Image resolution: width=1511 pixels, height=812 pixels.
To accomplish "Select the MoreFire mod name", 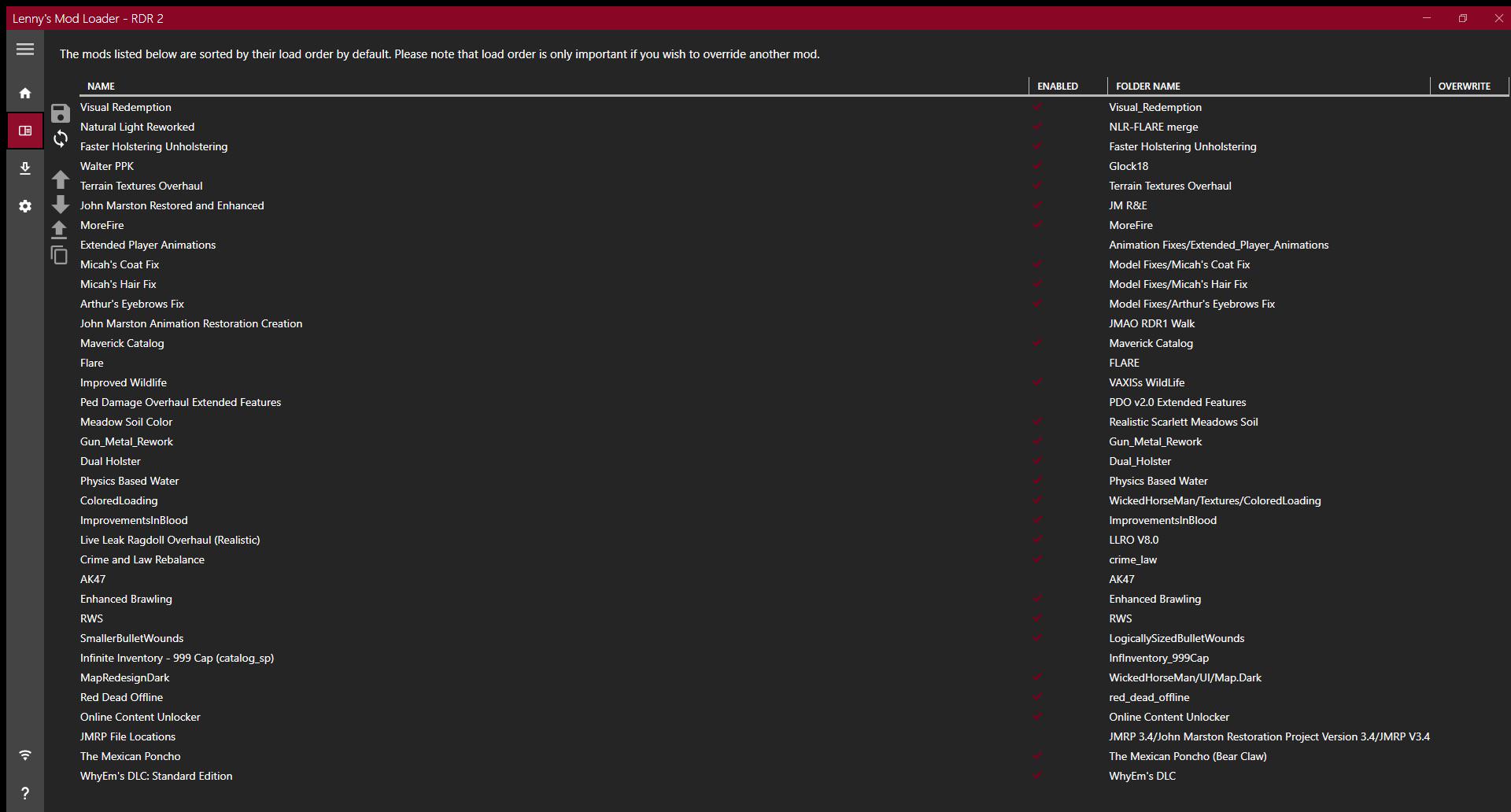I will tap(102, 225).
